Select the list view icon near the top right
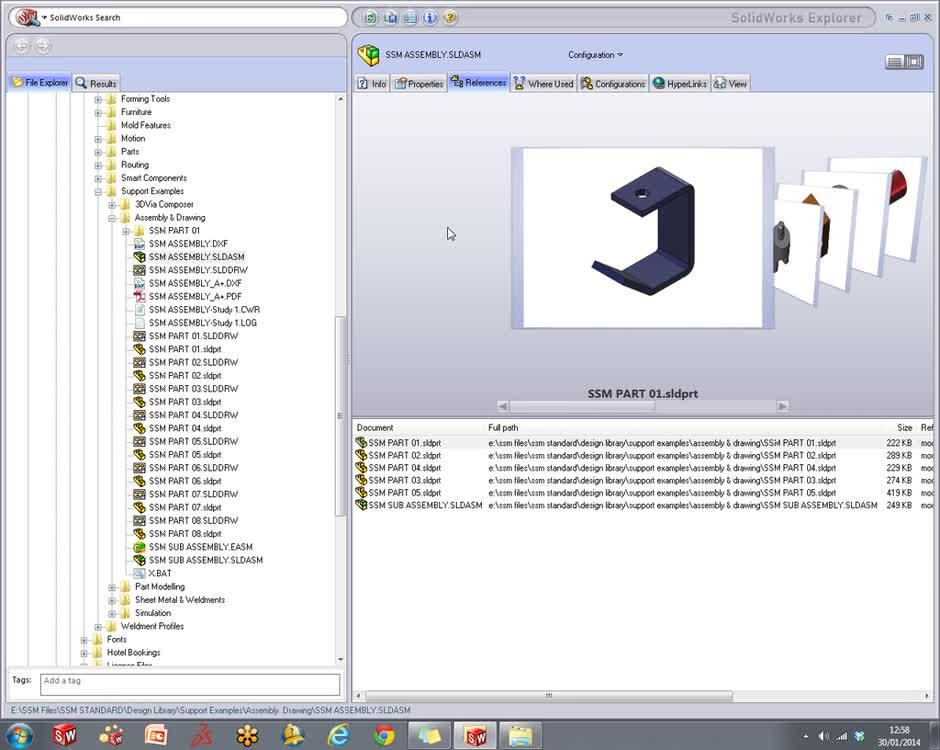The height and width of the screenshot is (750, 940). [x=895, y=61]
